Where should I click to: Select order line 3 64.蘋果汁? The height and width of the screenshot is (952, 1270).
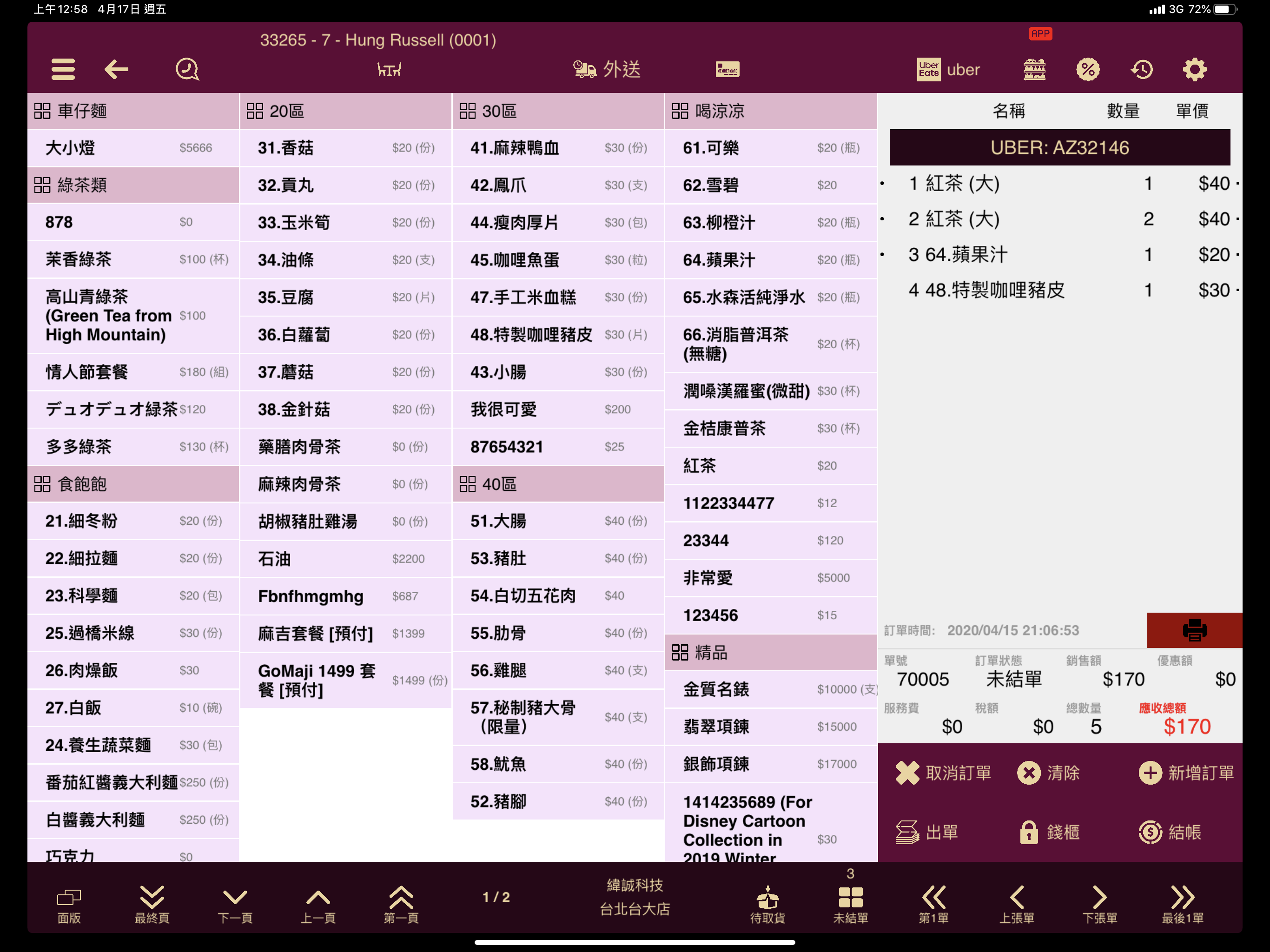[1060, 255]
